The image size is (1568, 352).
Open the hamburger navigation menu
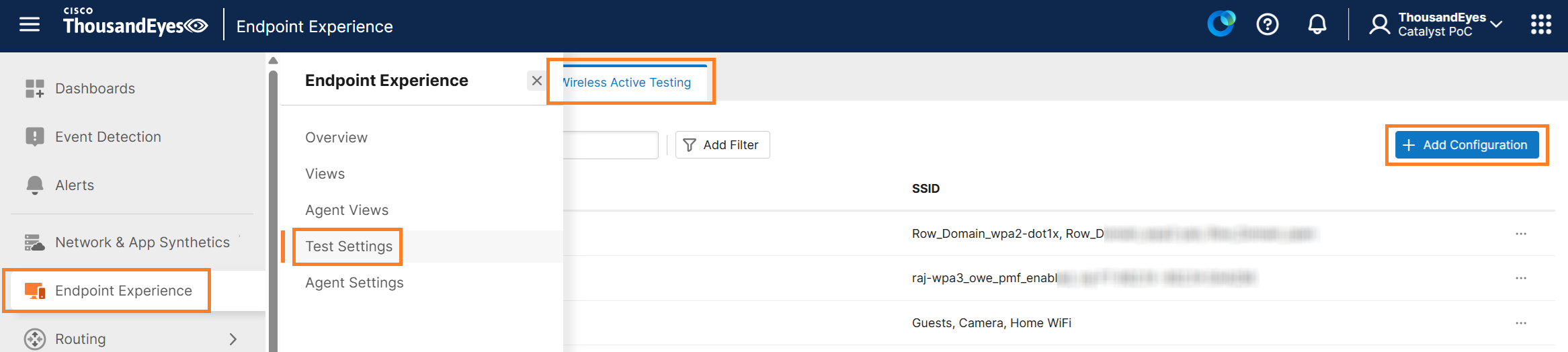click(x=30, y=25)
